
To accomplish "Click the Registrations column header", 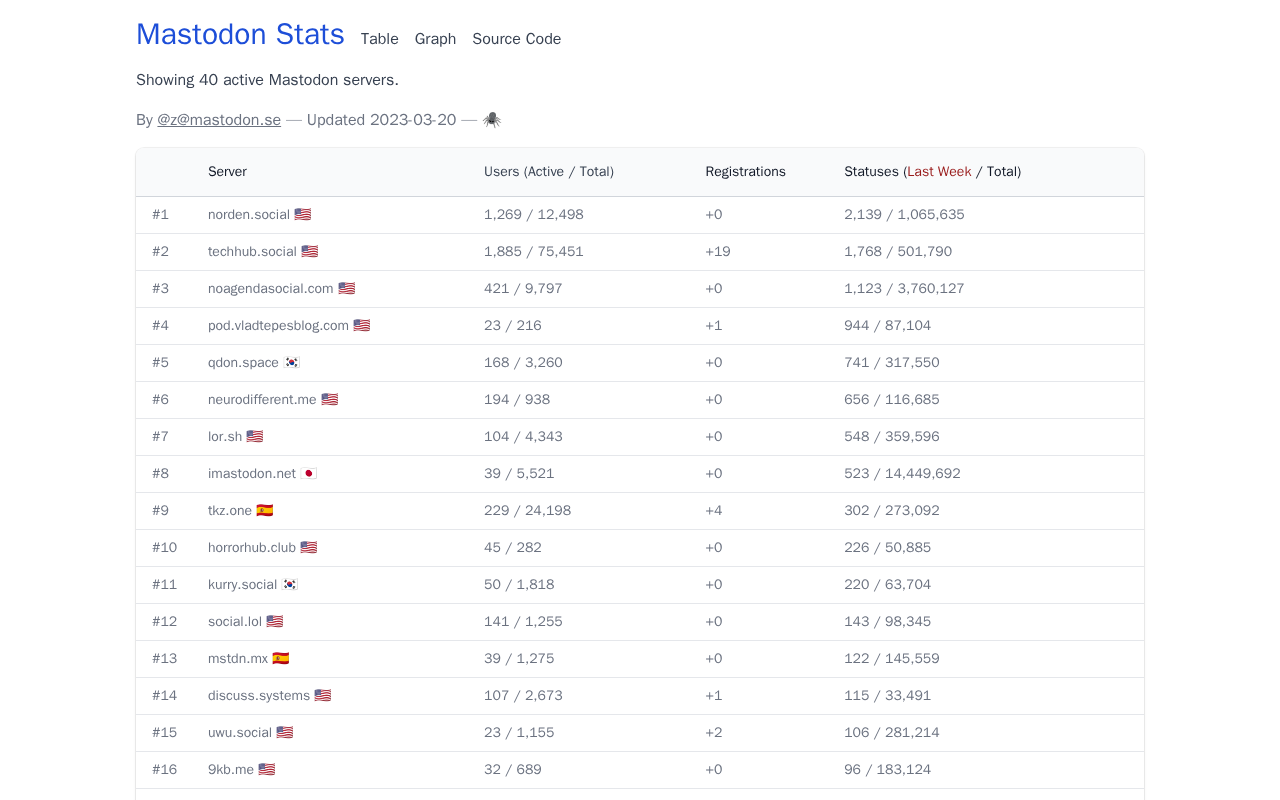I will click(745, 172).
